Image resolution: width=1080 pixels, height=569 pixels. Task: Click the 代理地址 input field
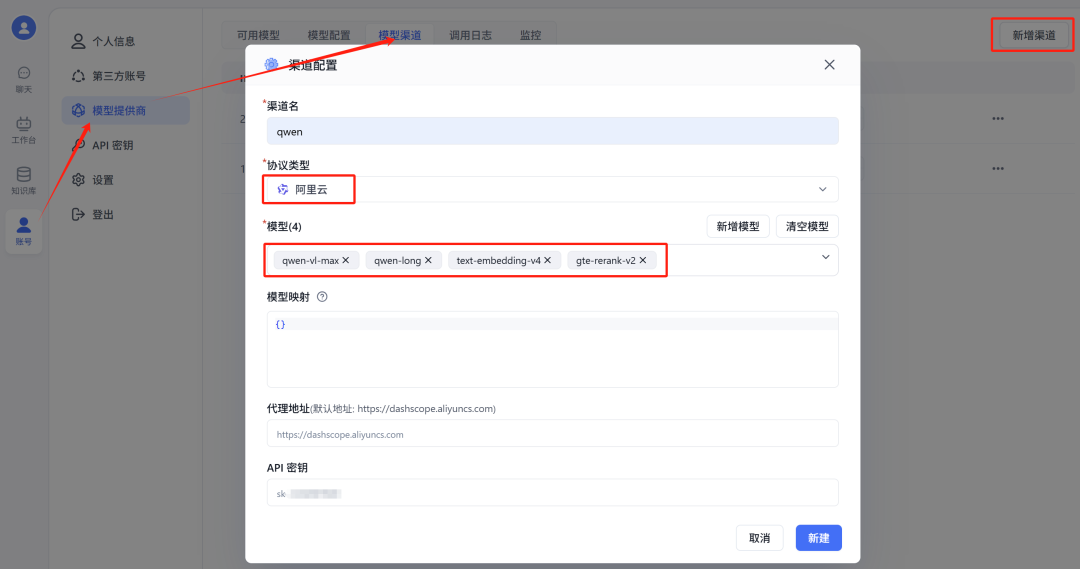pyautogui.click(x=552, y=434)
